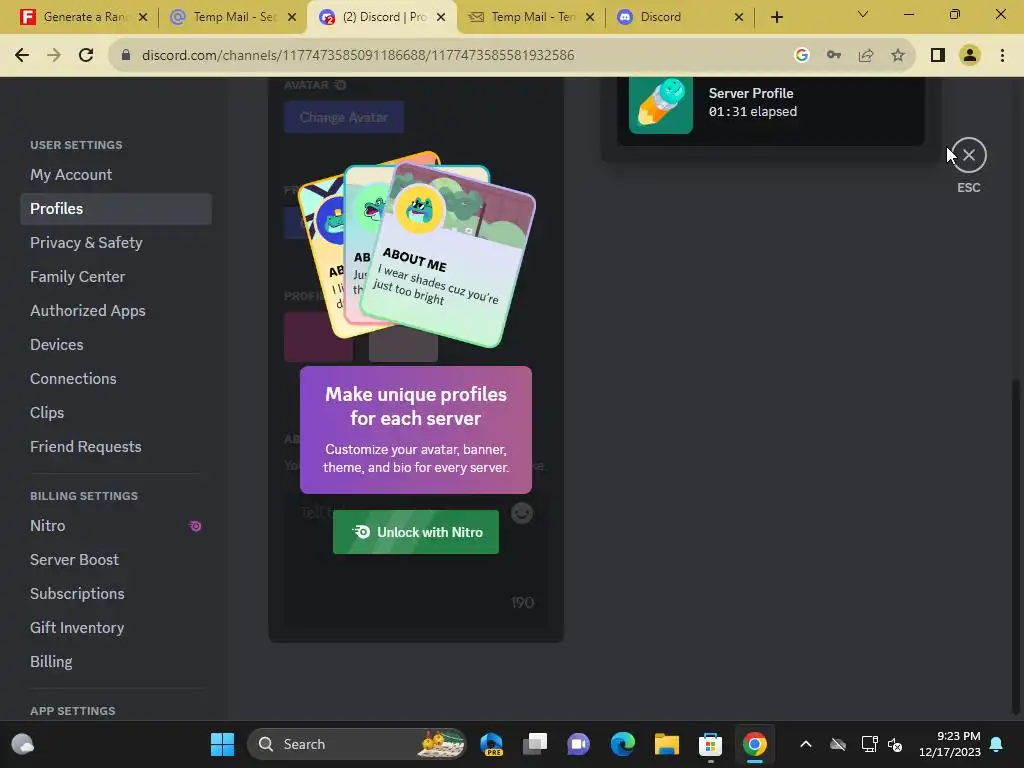
Task: Close the active Discord Profile tab
Action: (441, 17)
